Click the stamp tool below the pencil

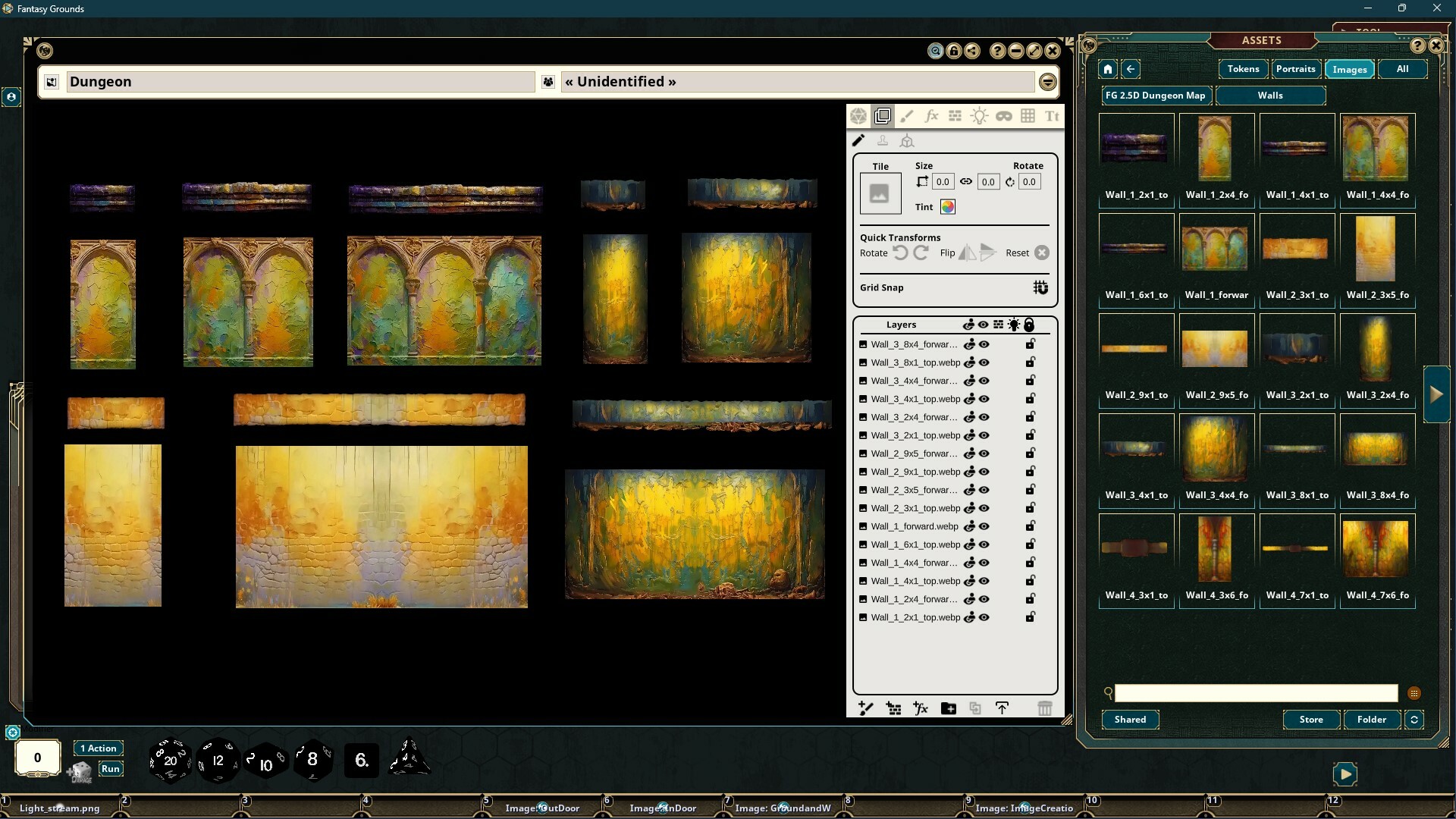(883, 140)
